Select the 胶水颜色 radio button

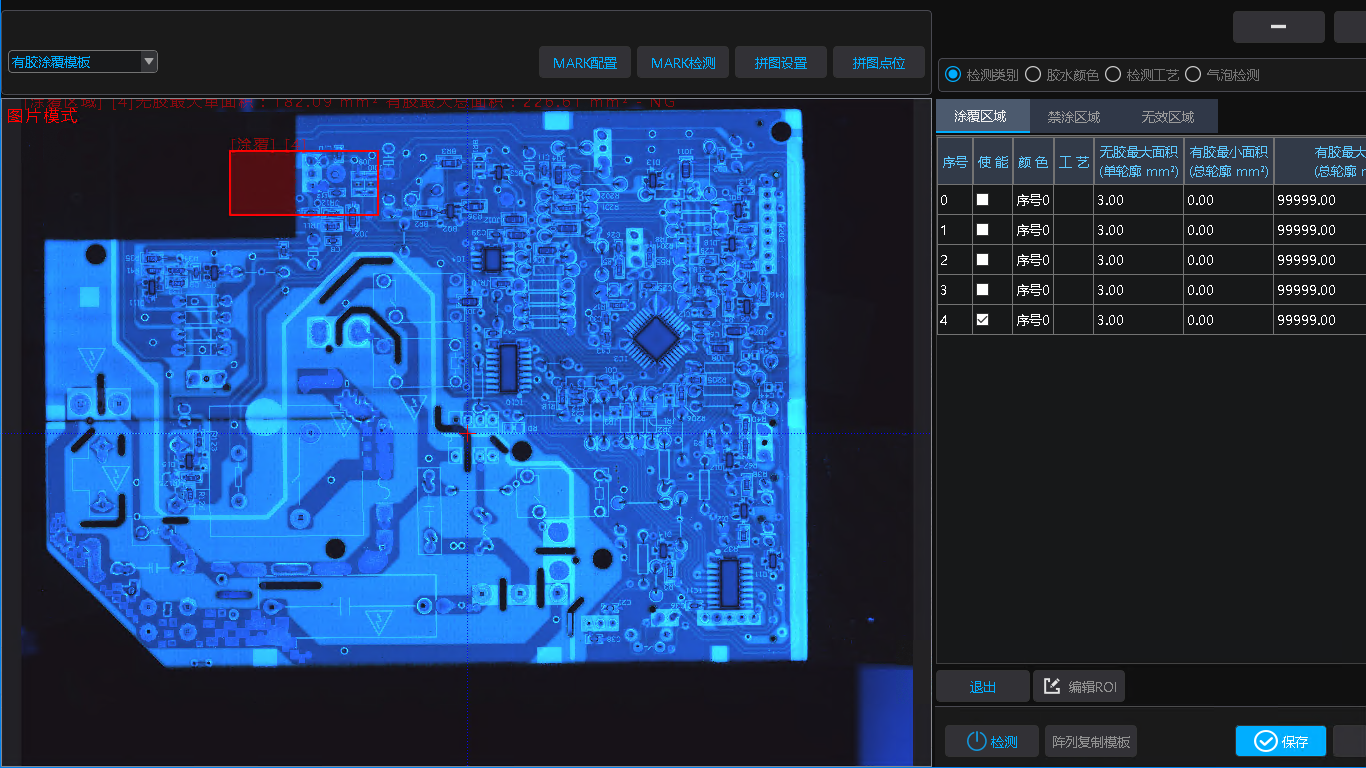point(1033,75)
